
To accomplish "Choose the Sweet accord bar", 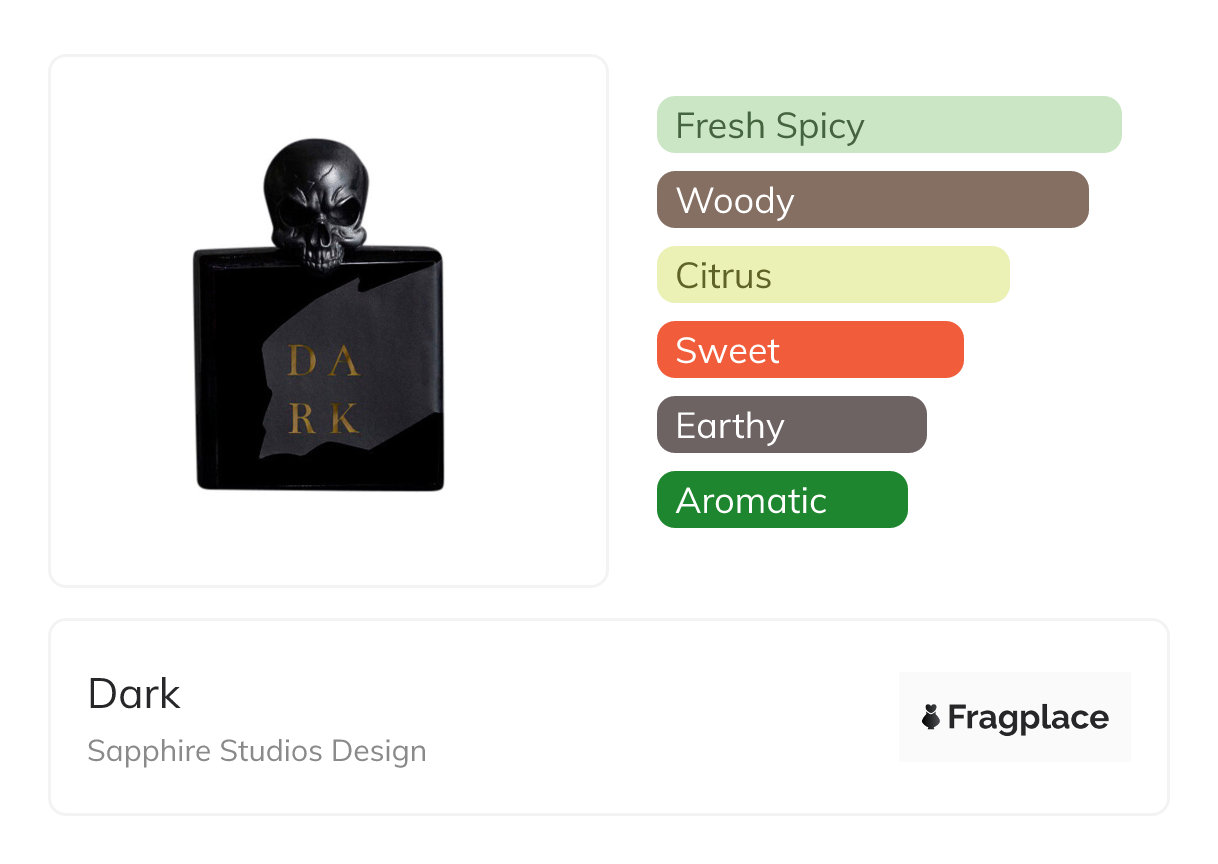I will [x=810, y=350].
